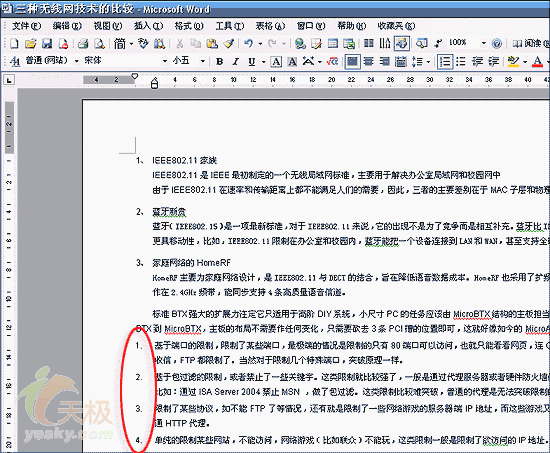This screenshot has height=453, width=550.
Task: Open the 格式 menu
Action: 189,26
